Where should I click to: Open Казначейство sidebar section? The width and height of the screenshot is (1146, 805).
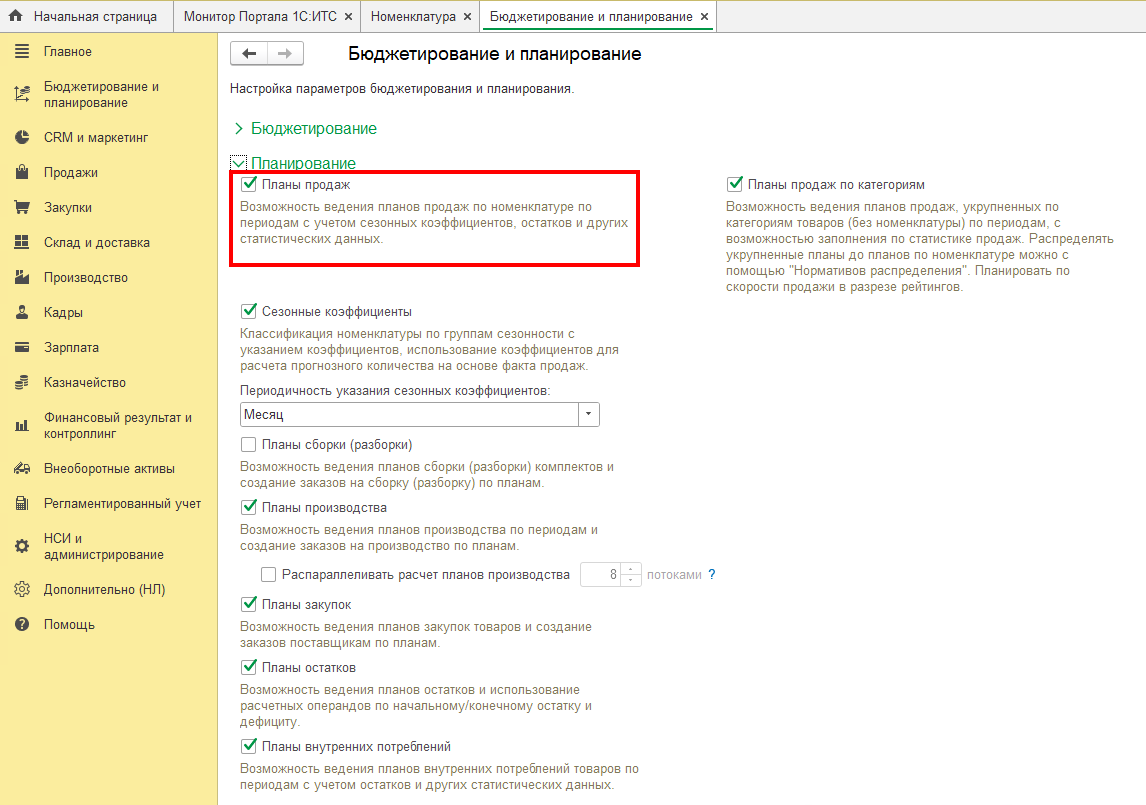[85, 382]
